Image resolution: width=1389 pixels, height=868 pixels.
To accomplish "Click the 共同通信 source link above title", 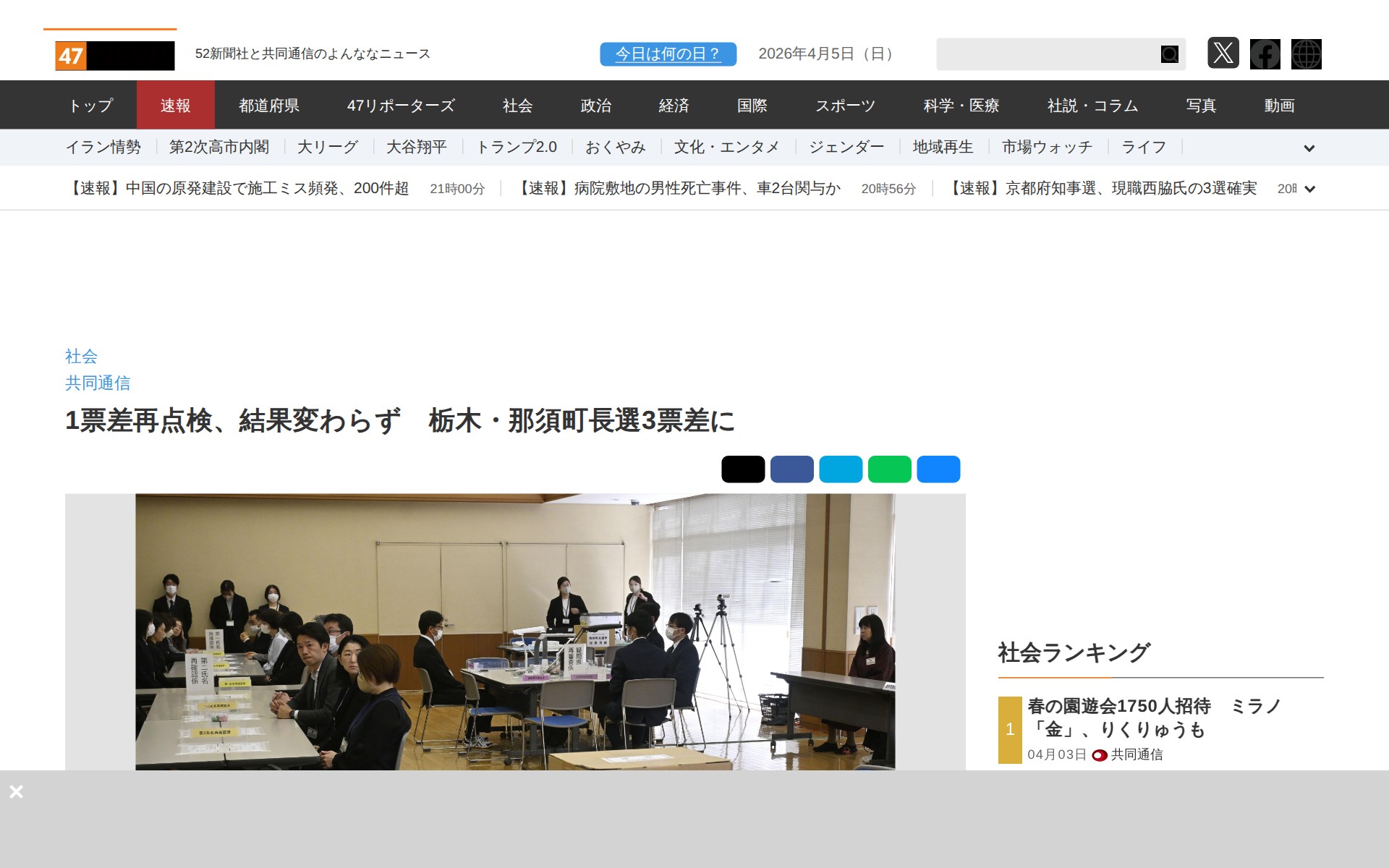I will 98,383.
